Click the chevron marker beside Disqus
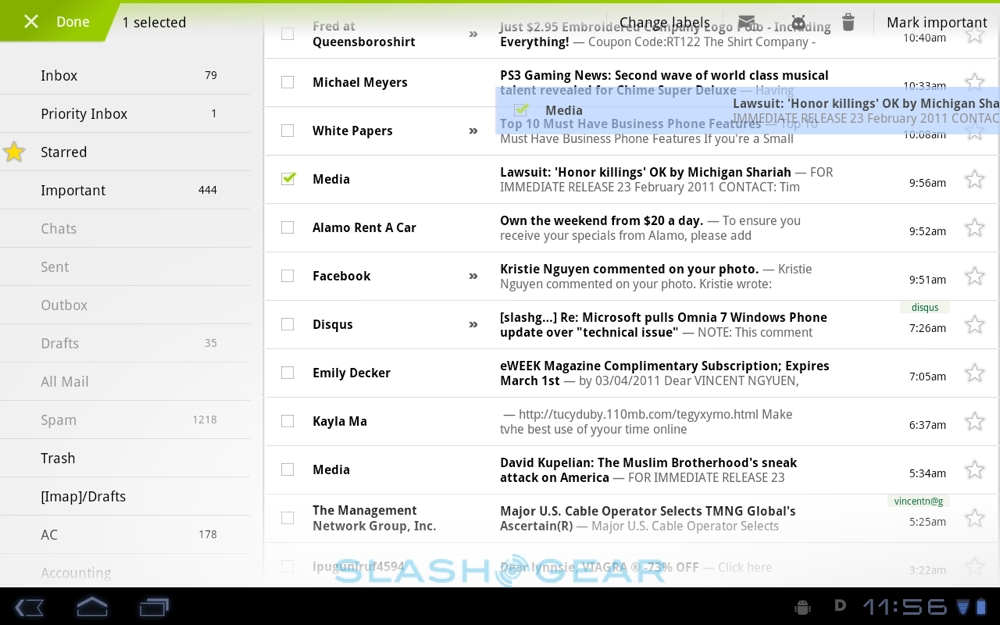1000x625 pixels. click(x=473, y=324)
